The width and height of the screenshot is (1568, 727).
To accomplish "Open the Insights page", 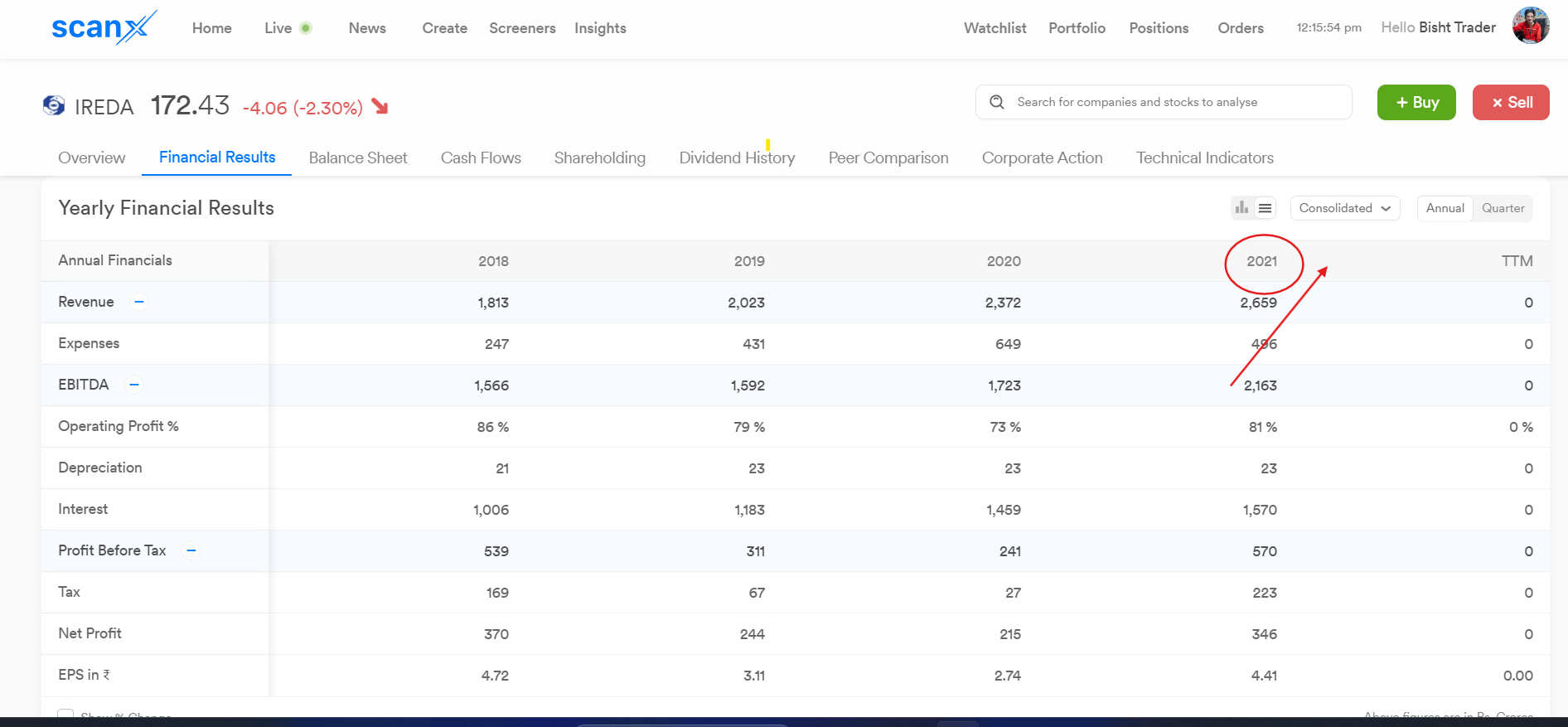I will pos(601,28).
